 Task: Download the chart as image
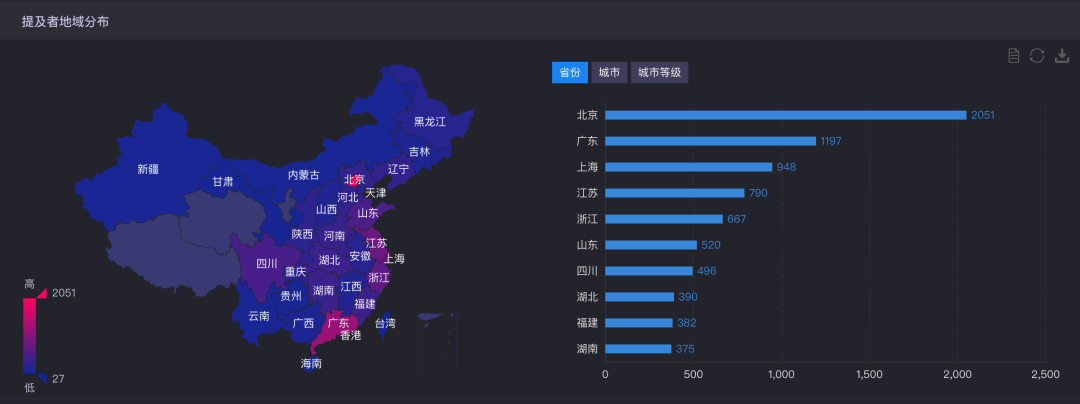(x=1061, y=56)
